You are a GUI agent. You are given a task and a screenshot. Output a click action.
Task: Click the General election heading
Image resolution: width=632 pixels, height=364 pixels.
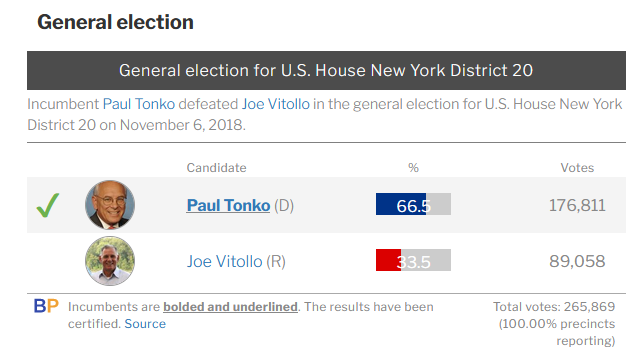(115, 22)
